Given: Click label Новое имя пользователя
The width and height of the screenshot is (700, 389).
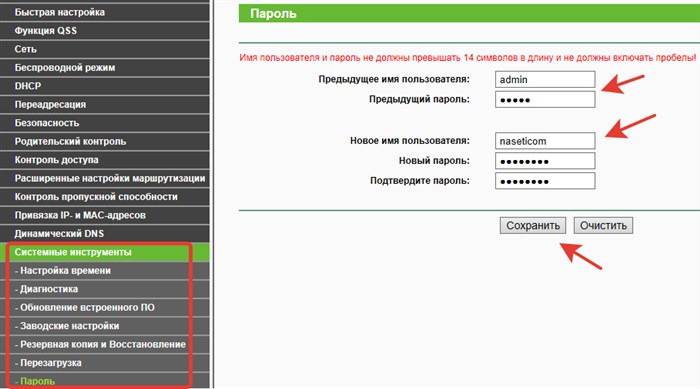Looking at the screenshot, I should coord(410,141).
